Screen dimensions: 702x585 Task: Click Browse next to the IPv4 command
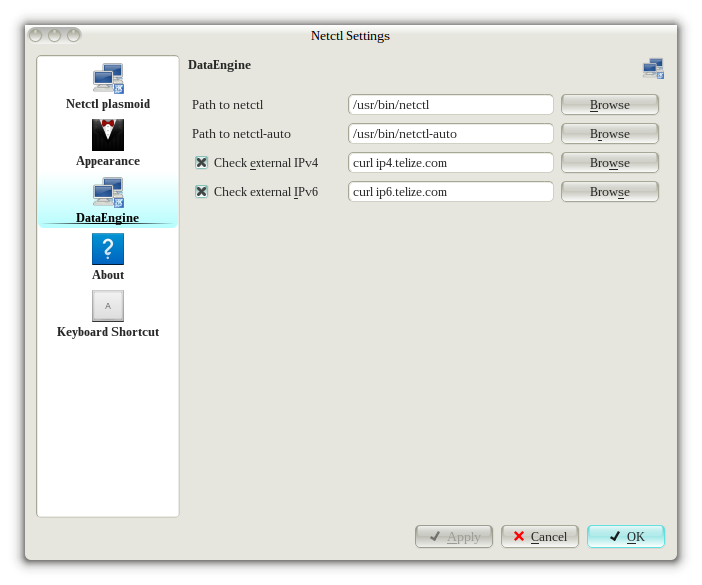609,163
